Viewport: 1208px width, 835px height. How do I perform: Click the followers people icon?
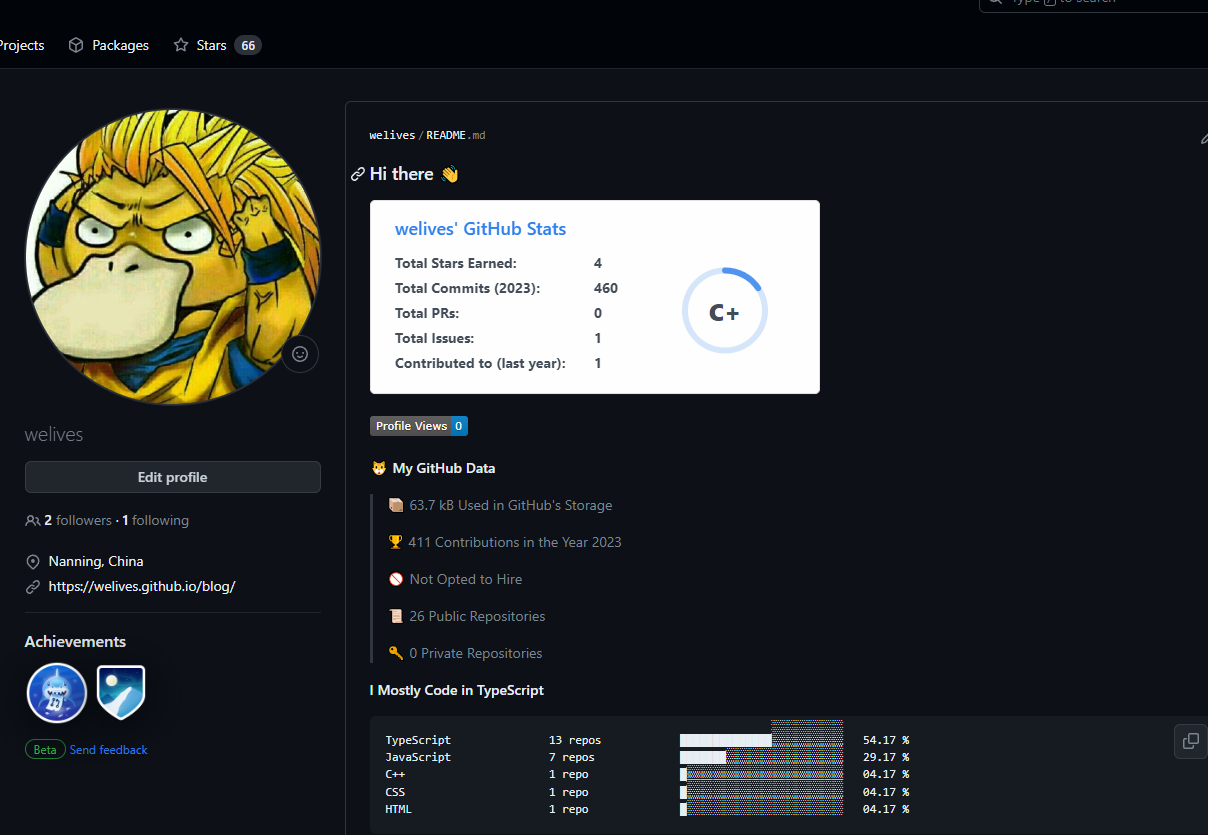(33, 520)
